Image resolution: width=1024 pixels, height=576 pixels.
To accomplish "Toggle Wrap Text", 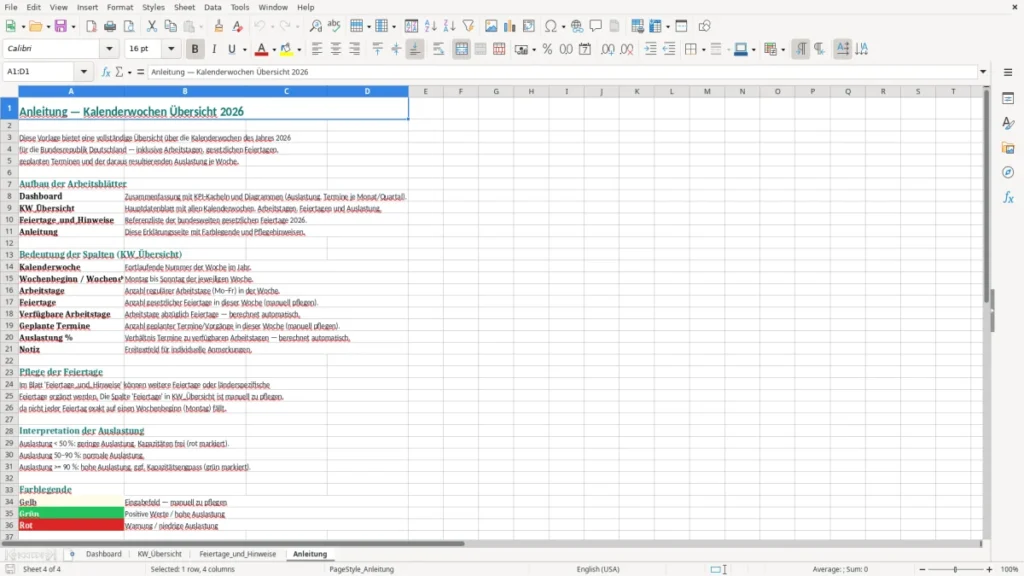I will [439, 49].
